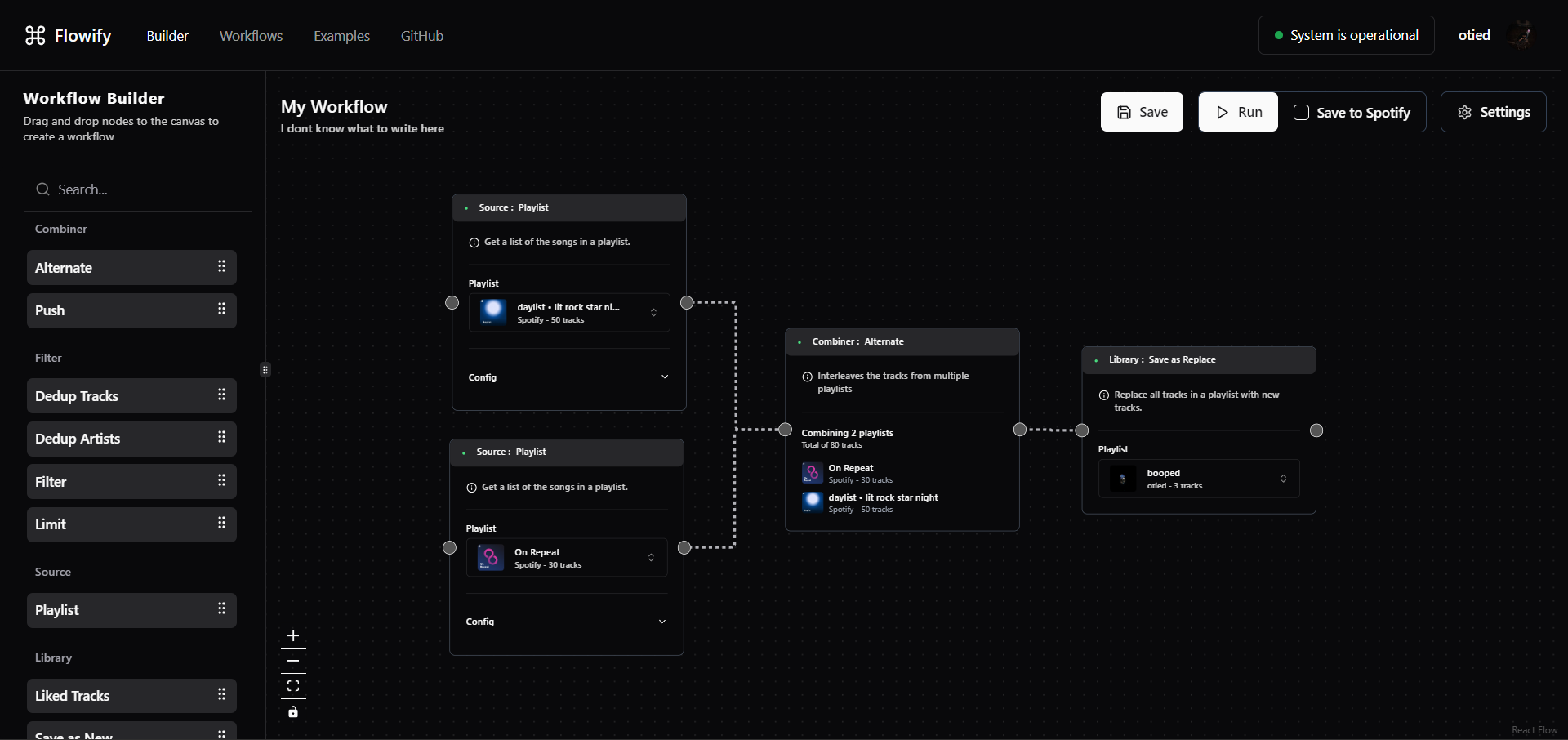This screenshot has height=740, width=1568.
Task: Zoom out of the canvas
Action: 293,661
